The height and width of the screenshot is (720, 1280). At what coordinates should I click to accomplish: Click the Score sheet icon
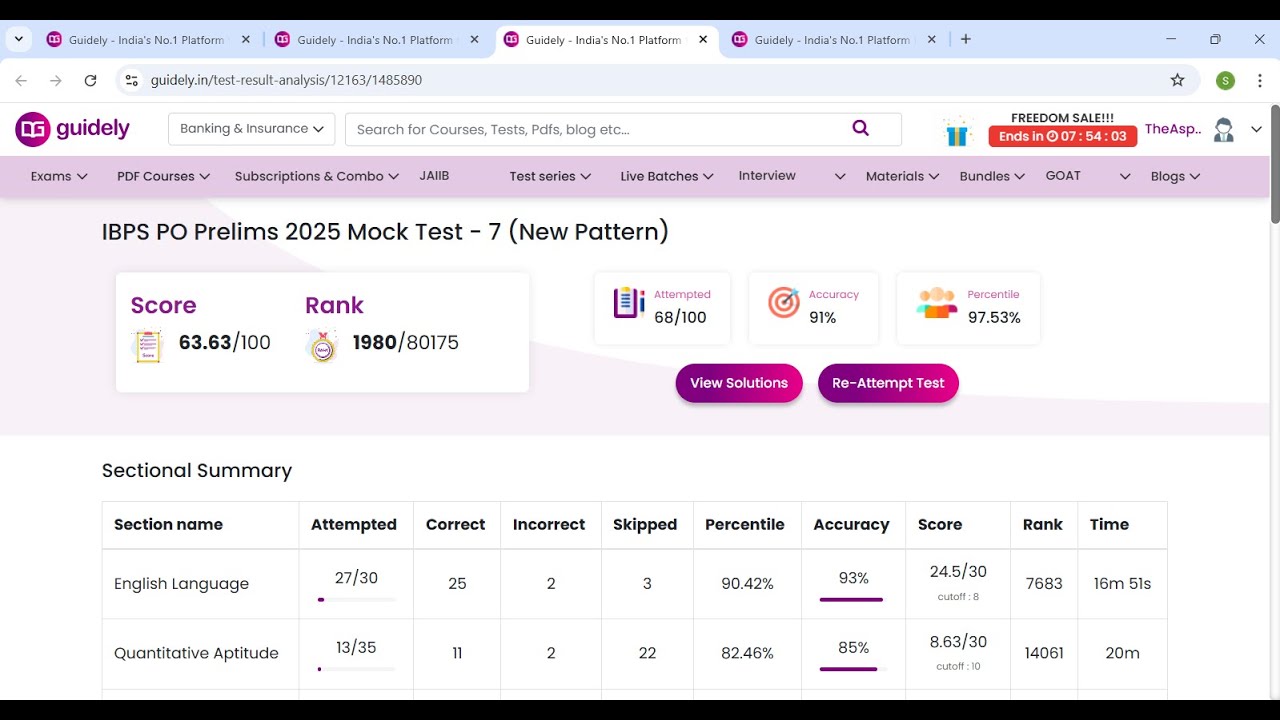pyautogui.click(x=147, y=346)
